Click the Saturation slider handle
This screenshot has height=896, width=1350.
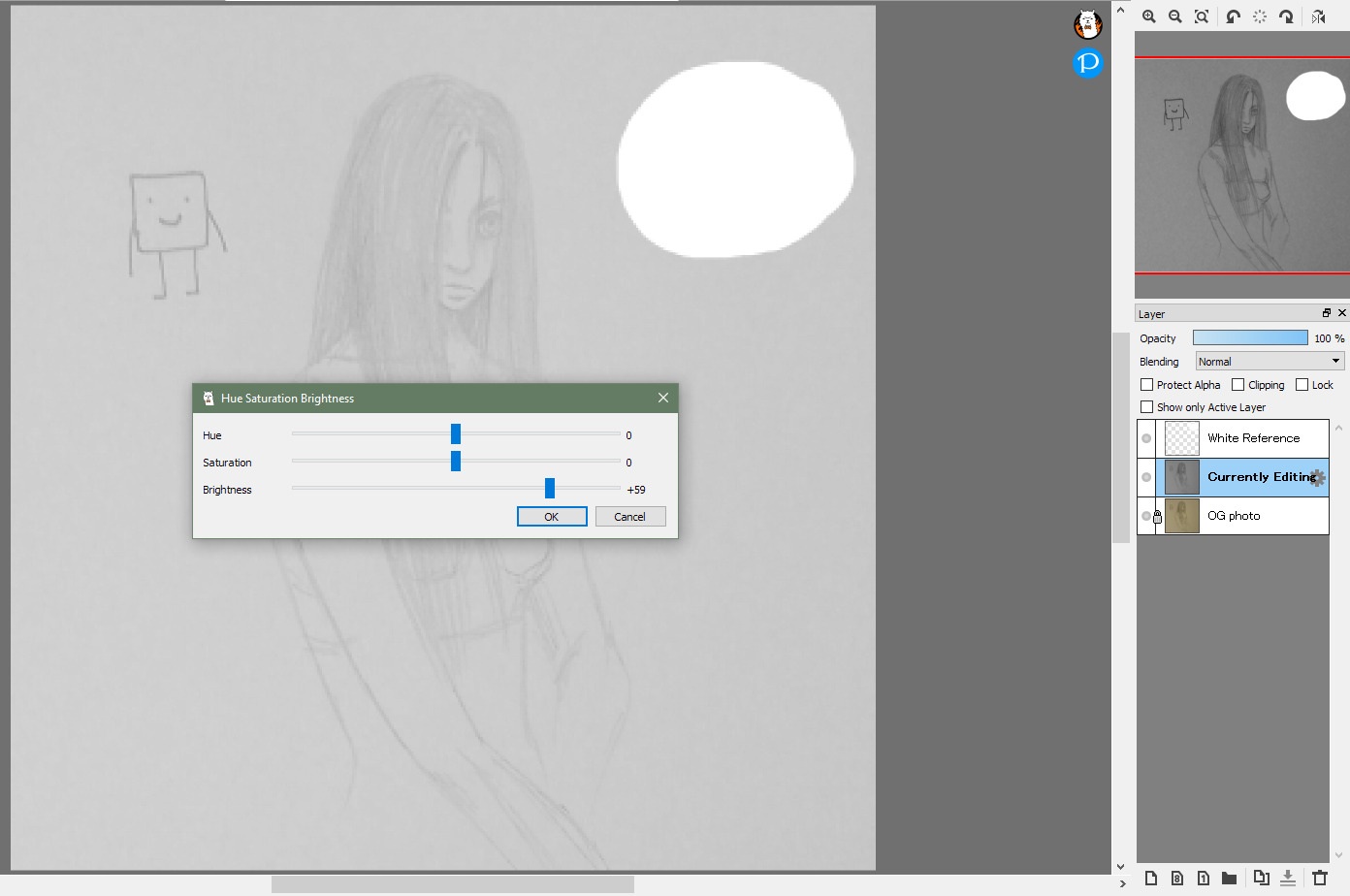[456, 461]
